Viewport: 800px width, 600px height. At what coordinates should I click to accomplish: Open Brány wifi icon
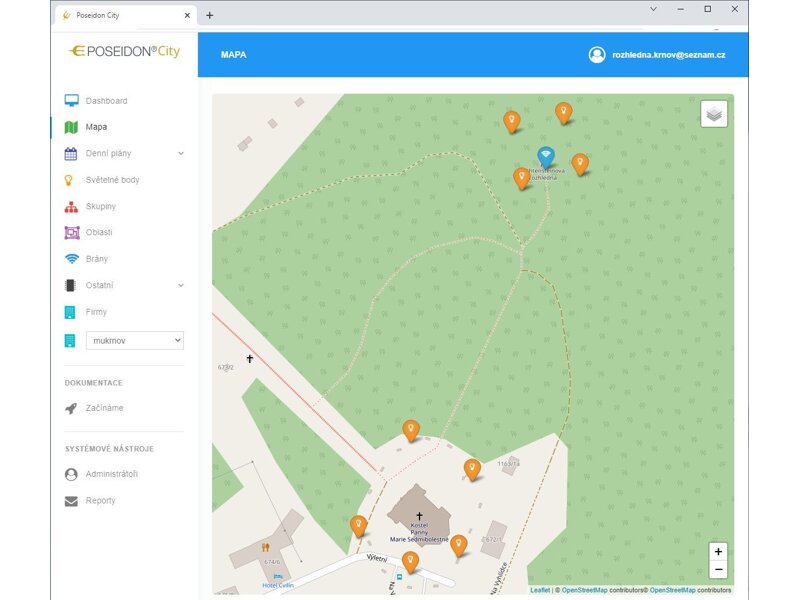(x=71, y=259)
